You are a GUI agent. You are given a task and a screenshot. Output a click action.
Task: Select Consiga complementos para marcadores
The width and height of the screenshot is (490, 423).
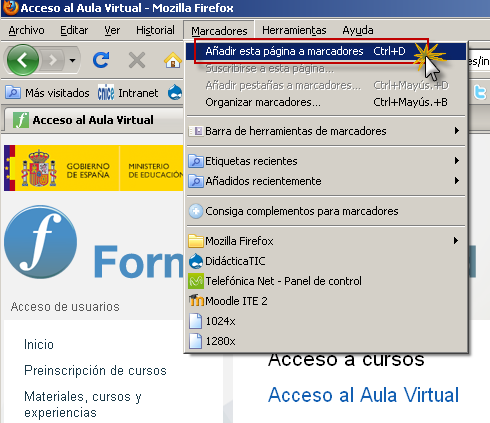click(326, 211)
